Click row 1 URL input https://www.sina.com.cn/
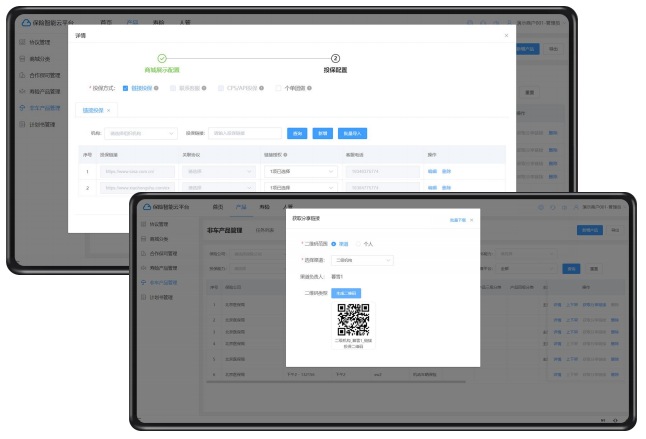646x439 pixels. [x=137, y=171]
